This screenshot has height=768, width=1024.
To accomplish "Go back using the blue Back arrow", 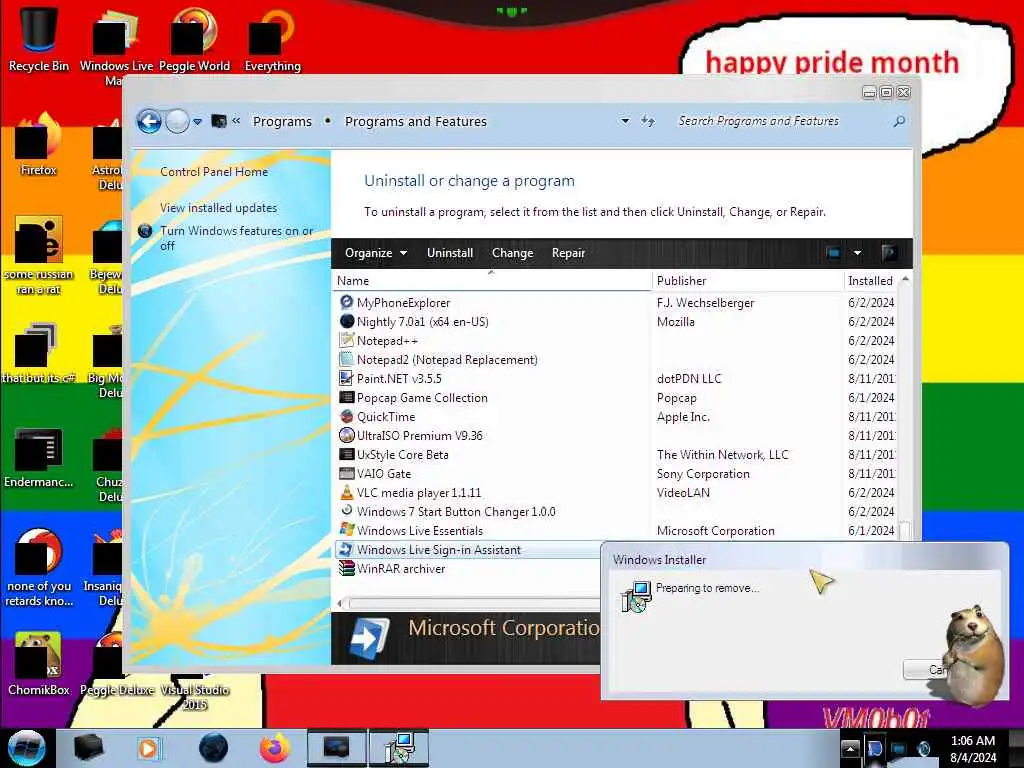I will (149, 121).
